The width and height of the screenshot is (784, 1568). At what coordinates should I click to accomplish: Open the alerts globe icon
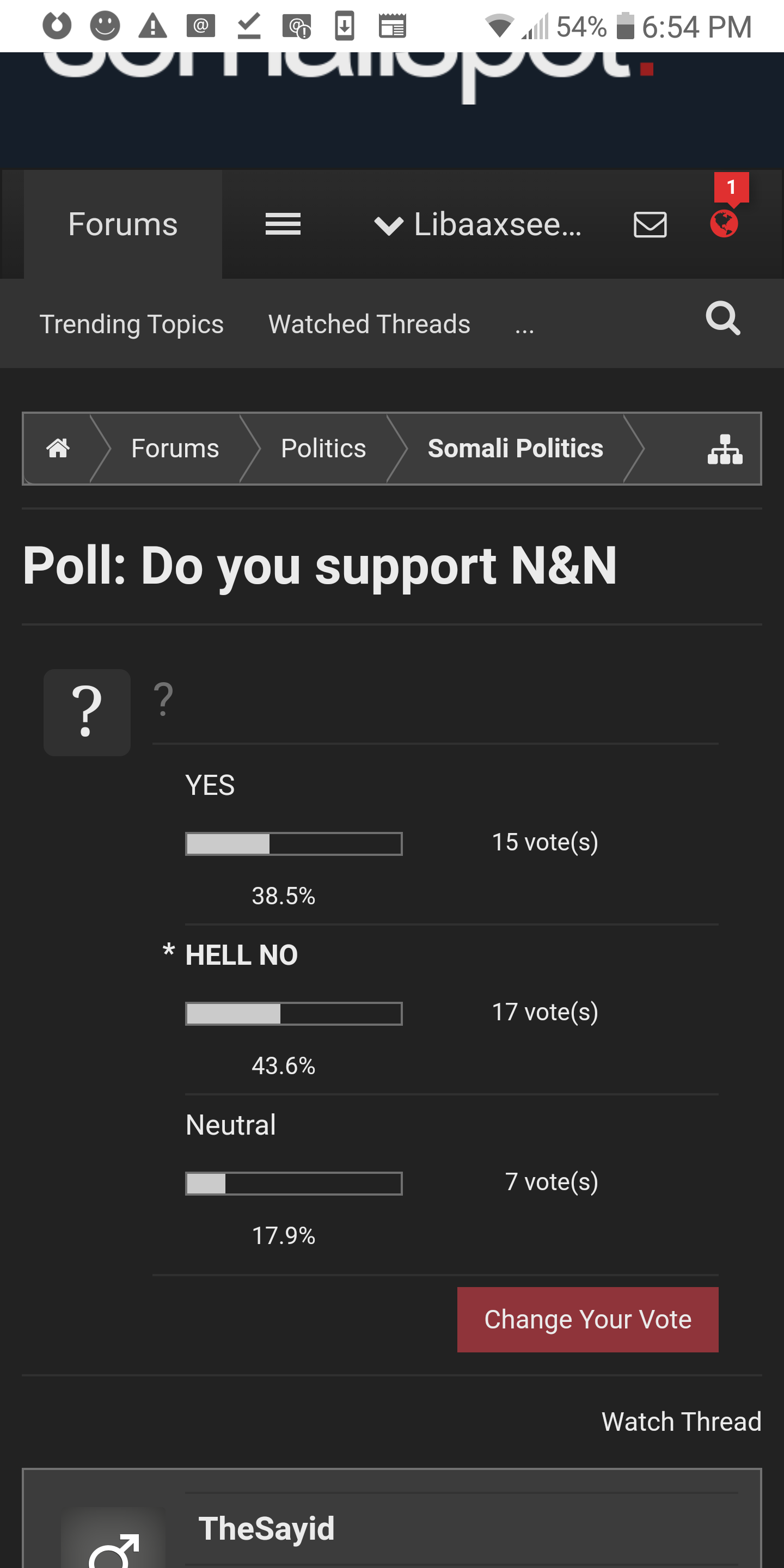pyautogui.click(x=724, y=223)
